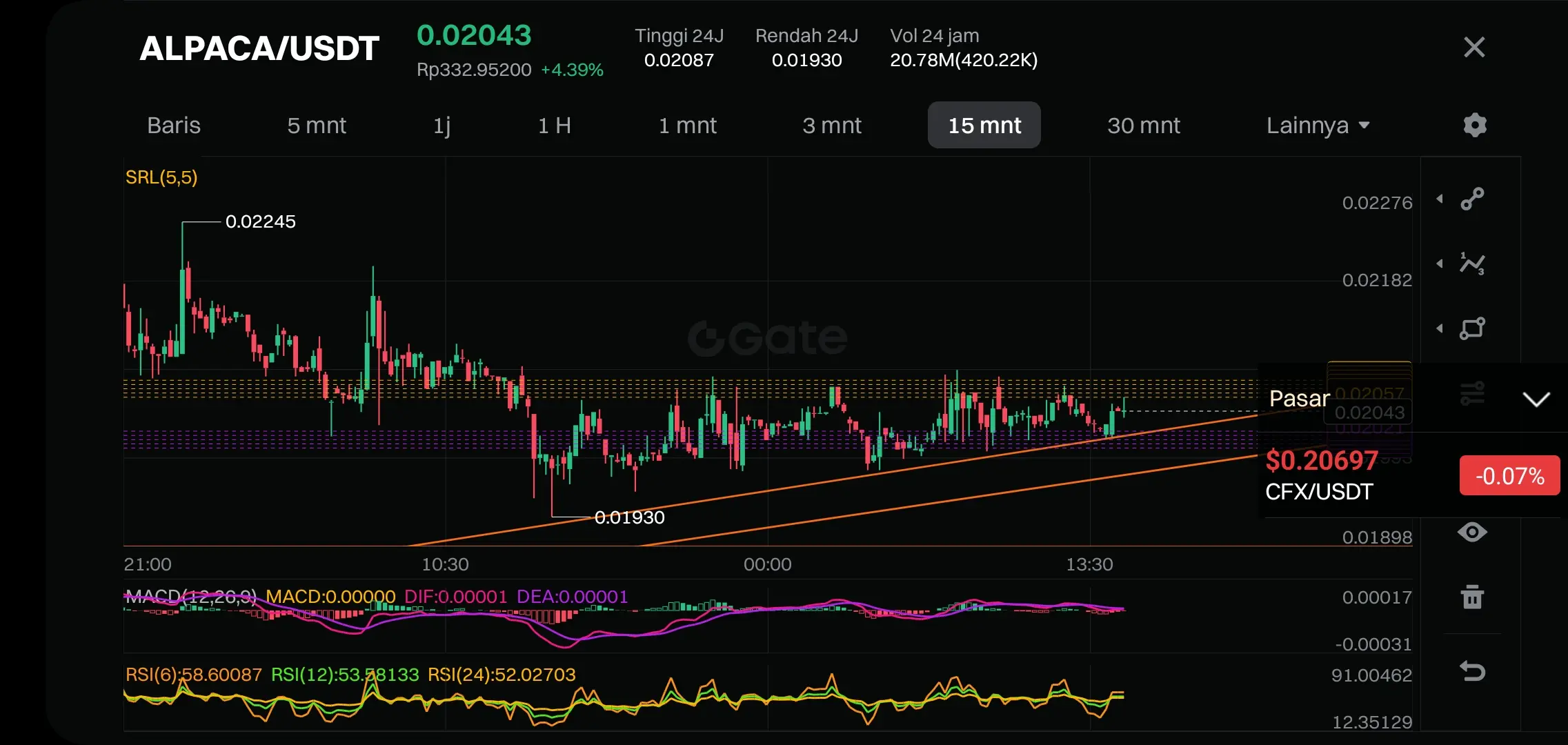Click the Rendah 24J value 0.01930
1568x745 pixels.
pyautogui.click(x=806, y=60)
